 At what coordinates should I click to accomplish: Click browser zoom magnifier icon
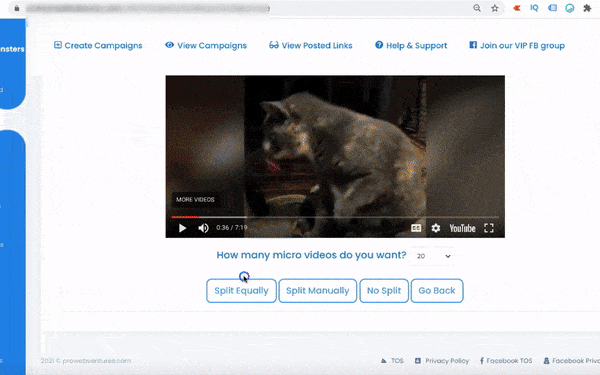click(x=477, y=8)
